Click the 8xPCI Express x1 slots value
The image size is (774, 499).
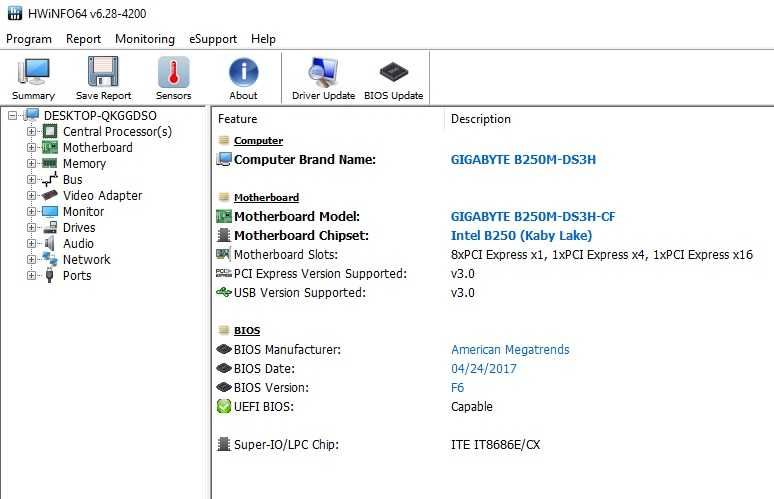602,255
